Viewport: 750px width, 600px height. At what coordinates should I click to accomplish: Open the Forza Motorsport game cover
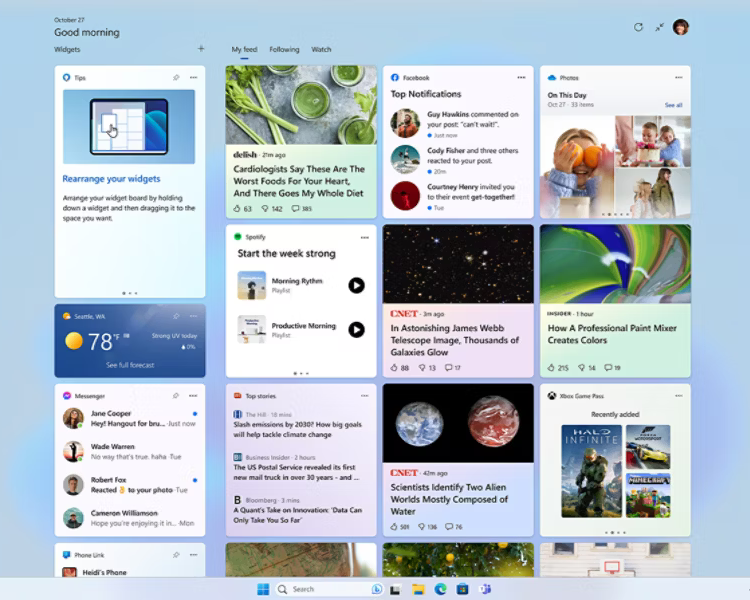pyautogui.click(x=648, y=447)
